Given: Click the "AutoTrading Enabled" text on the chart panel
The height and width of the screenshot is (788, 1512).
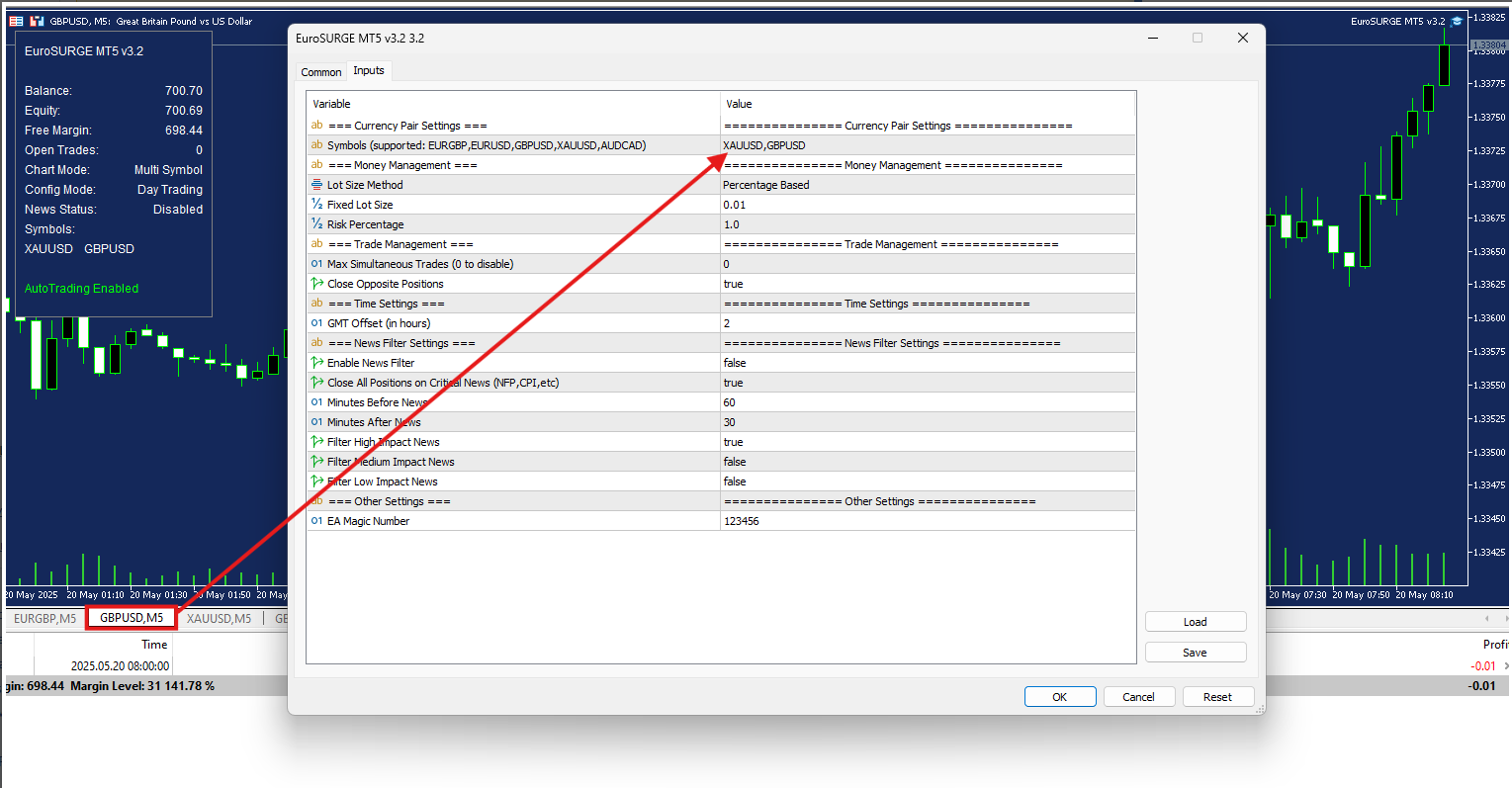Looking at the screenshot, I should coord(81,289).
